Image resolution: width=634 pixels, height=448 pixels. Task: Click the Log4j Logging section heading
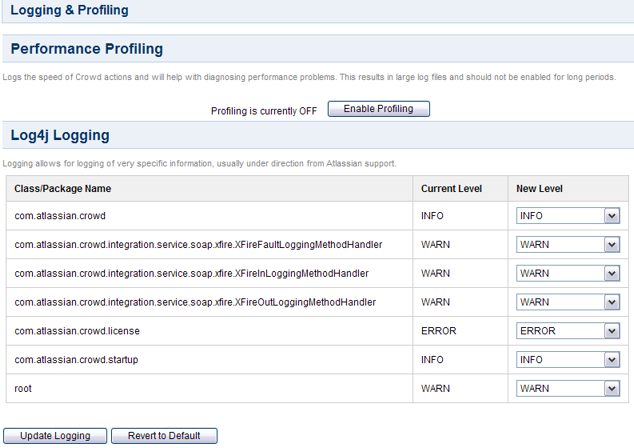point(60,135)
